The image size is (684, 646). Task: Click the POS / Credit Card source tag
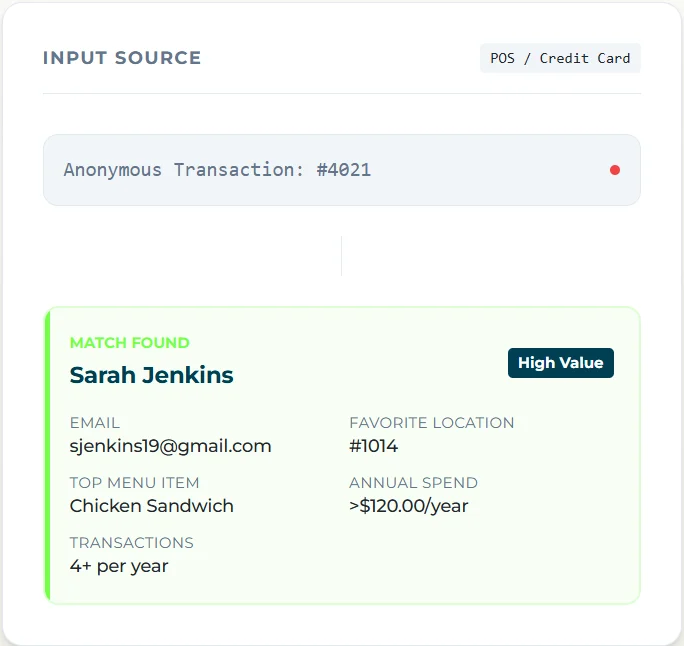(560, 58)
